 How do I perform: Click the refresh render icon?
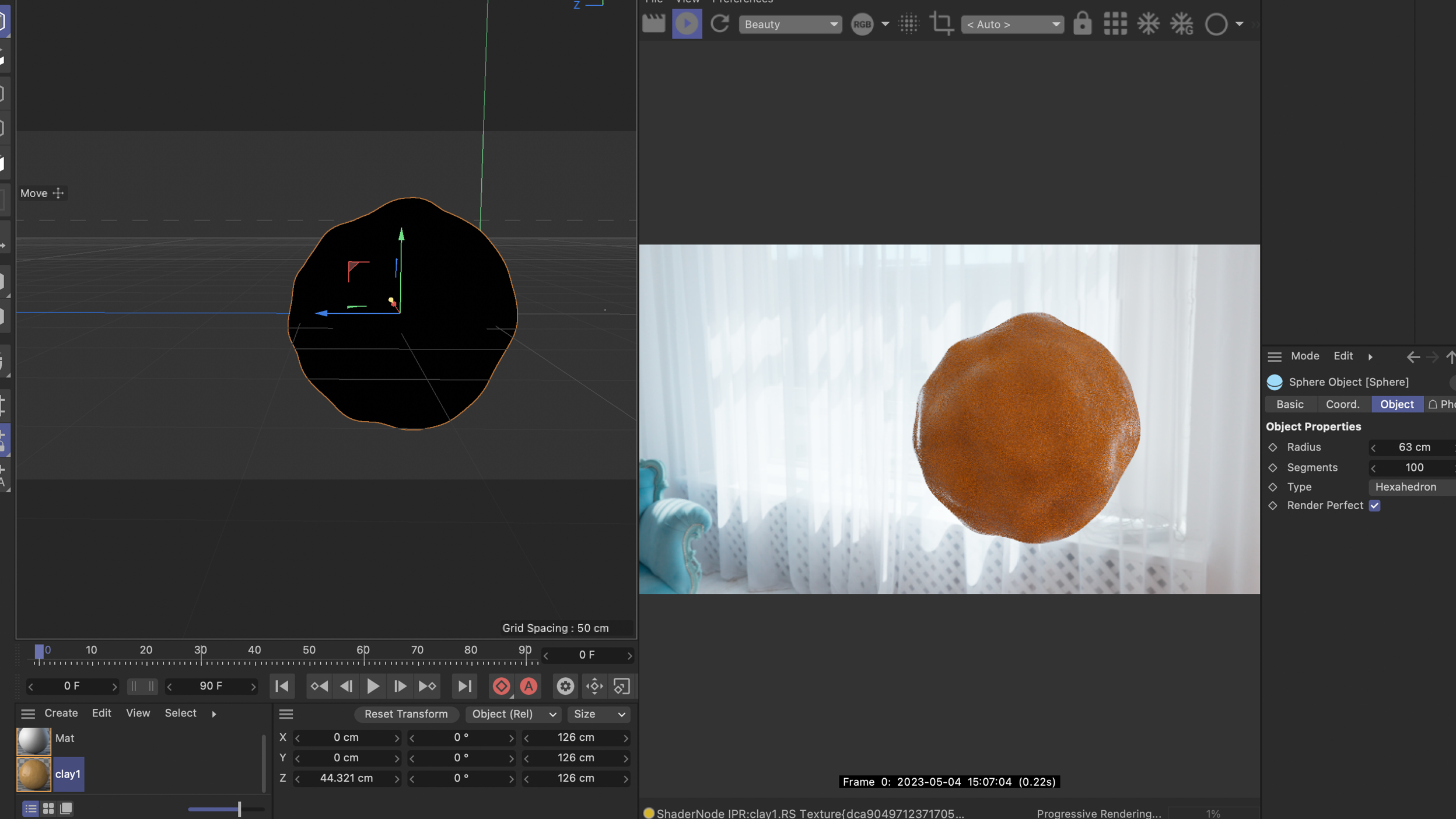coord(720,24)
